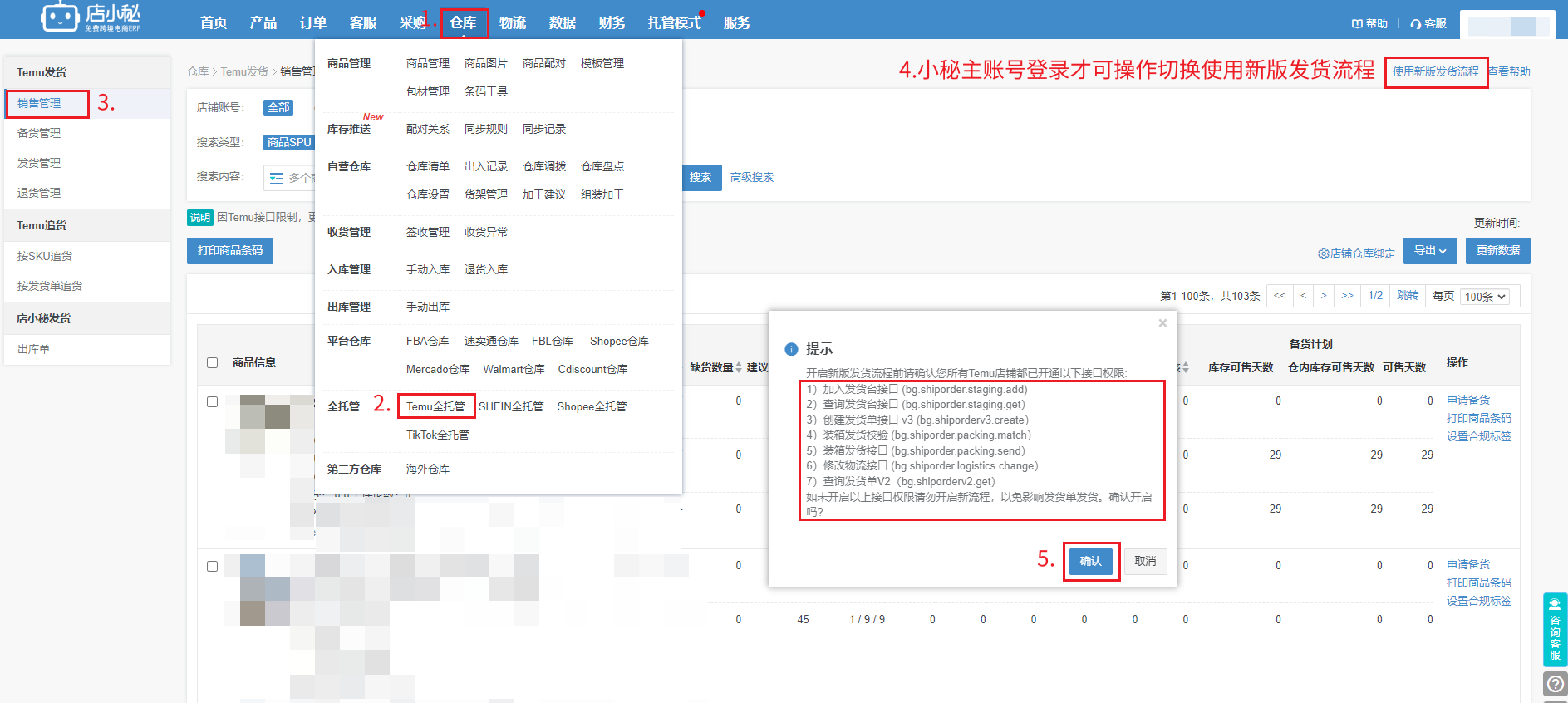Click 设置合规标签 in the first row

tap(1479, 436)
